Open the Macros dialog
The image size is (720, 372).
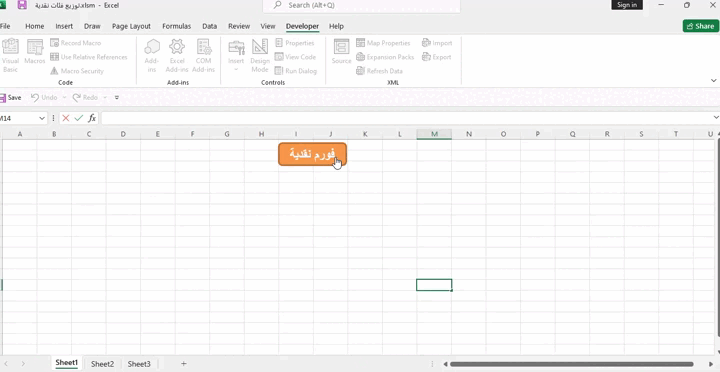(34, 52)
